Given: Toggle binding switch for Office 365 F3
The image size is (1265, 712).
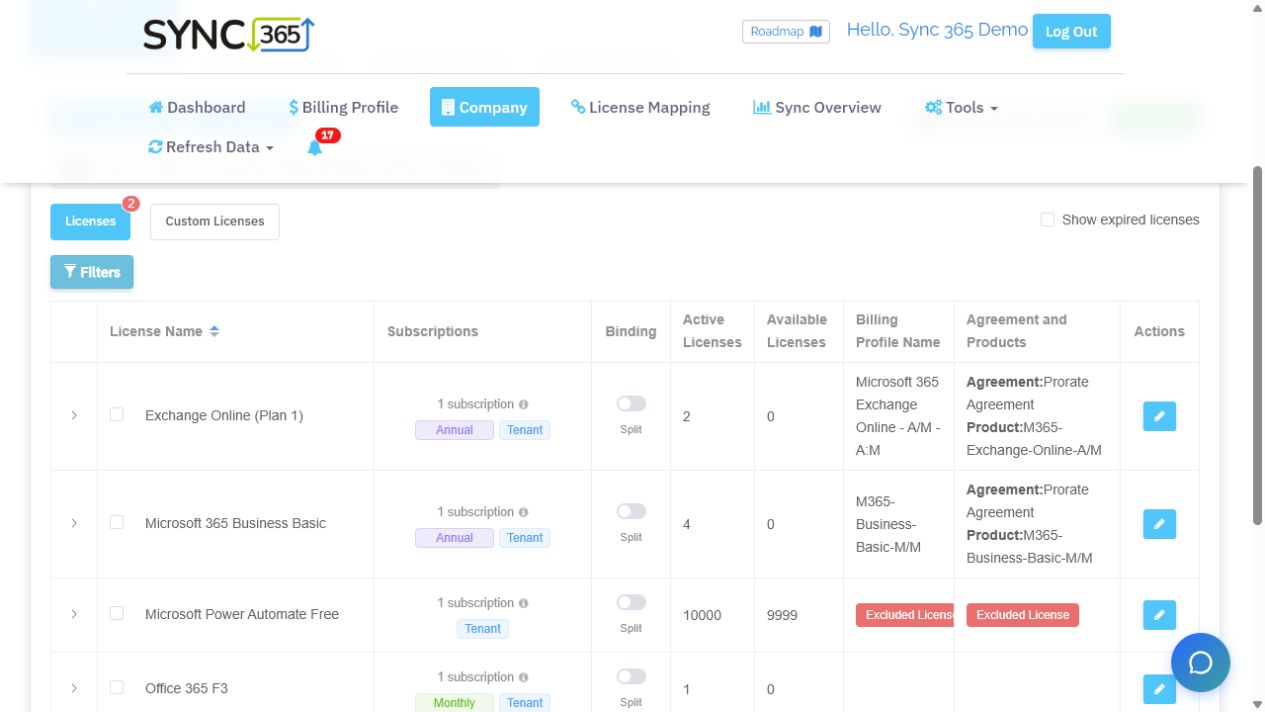Looking at the screenshot, I should click(x=631, y=676).
